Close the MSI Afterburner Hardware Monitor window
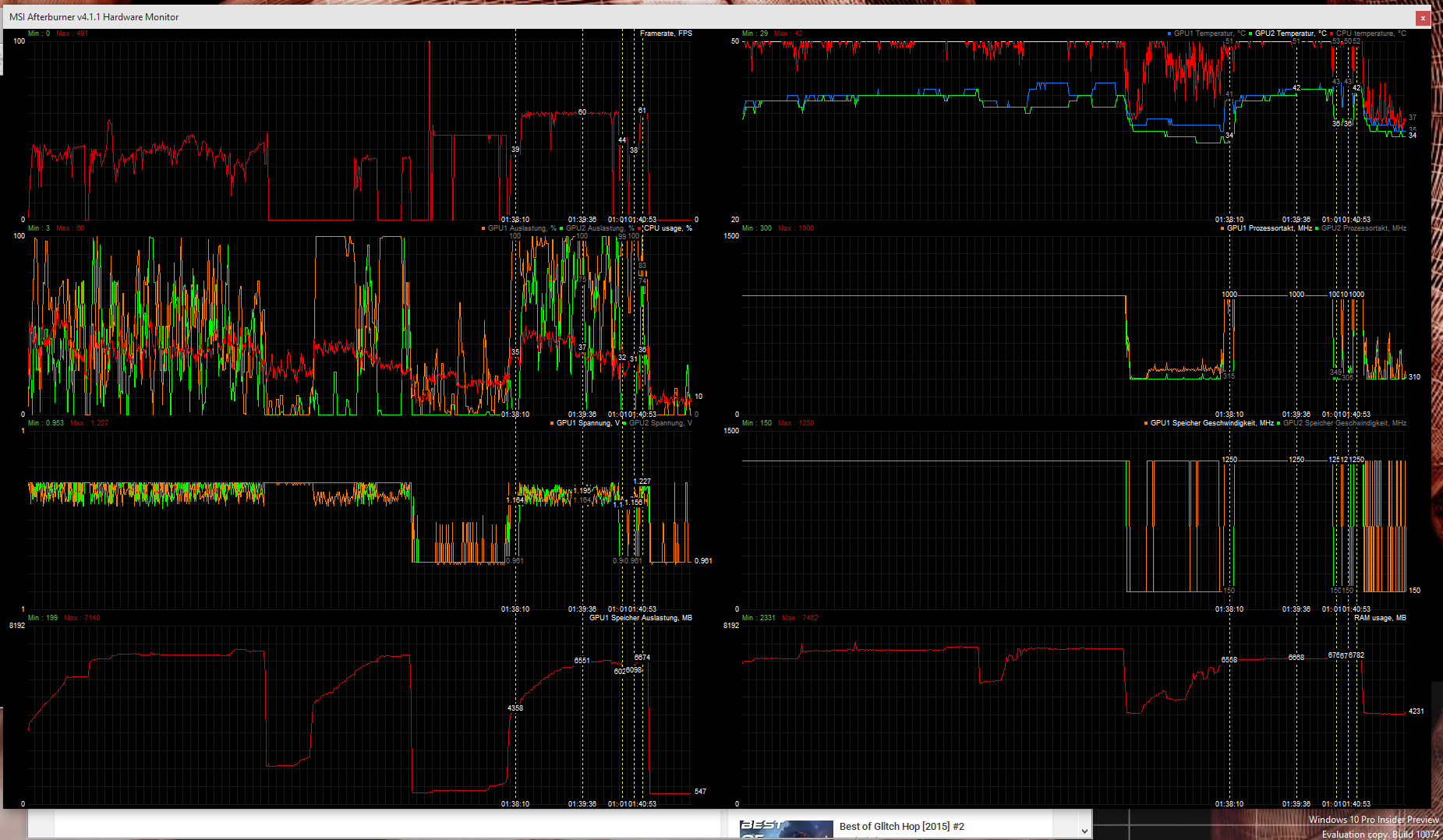Viewport: 1443px width, 840px height. tap(1423, 17)
